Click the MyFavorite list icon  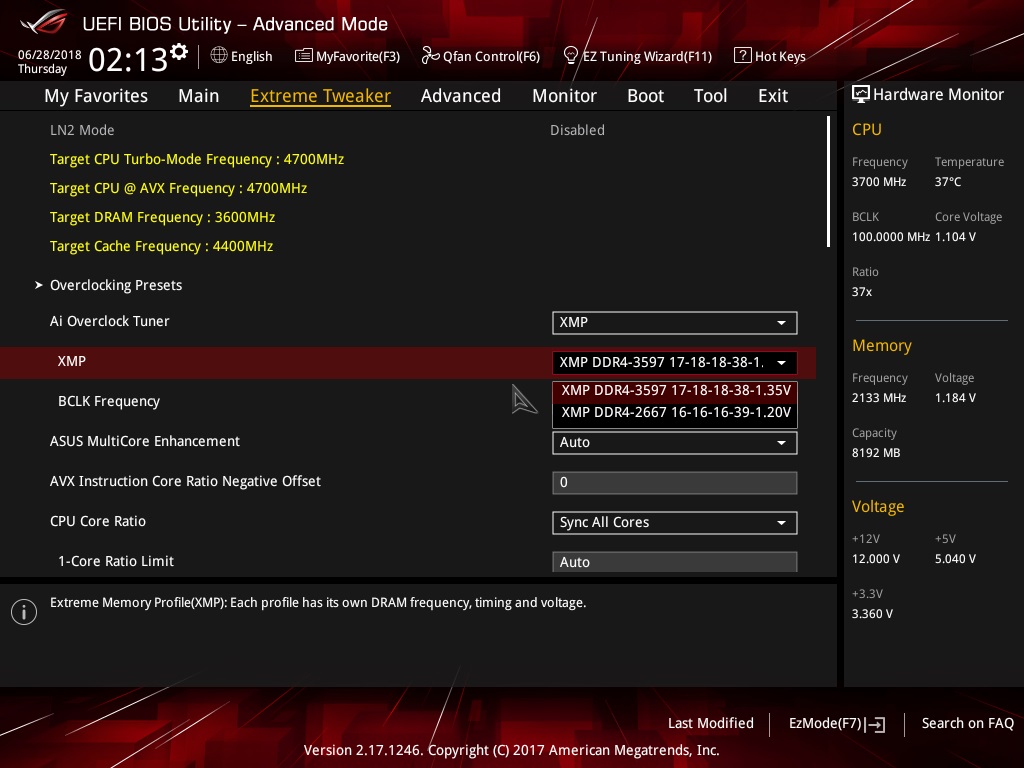point(304,56)
